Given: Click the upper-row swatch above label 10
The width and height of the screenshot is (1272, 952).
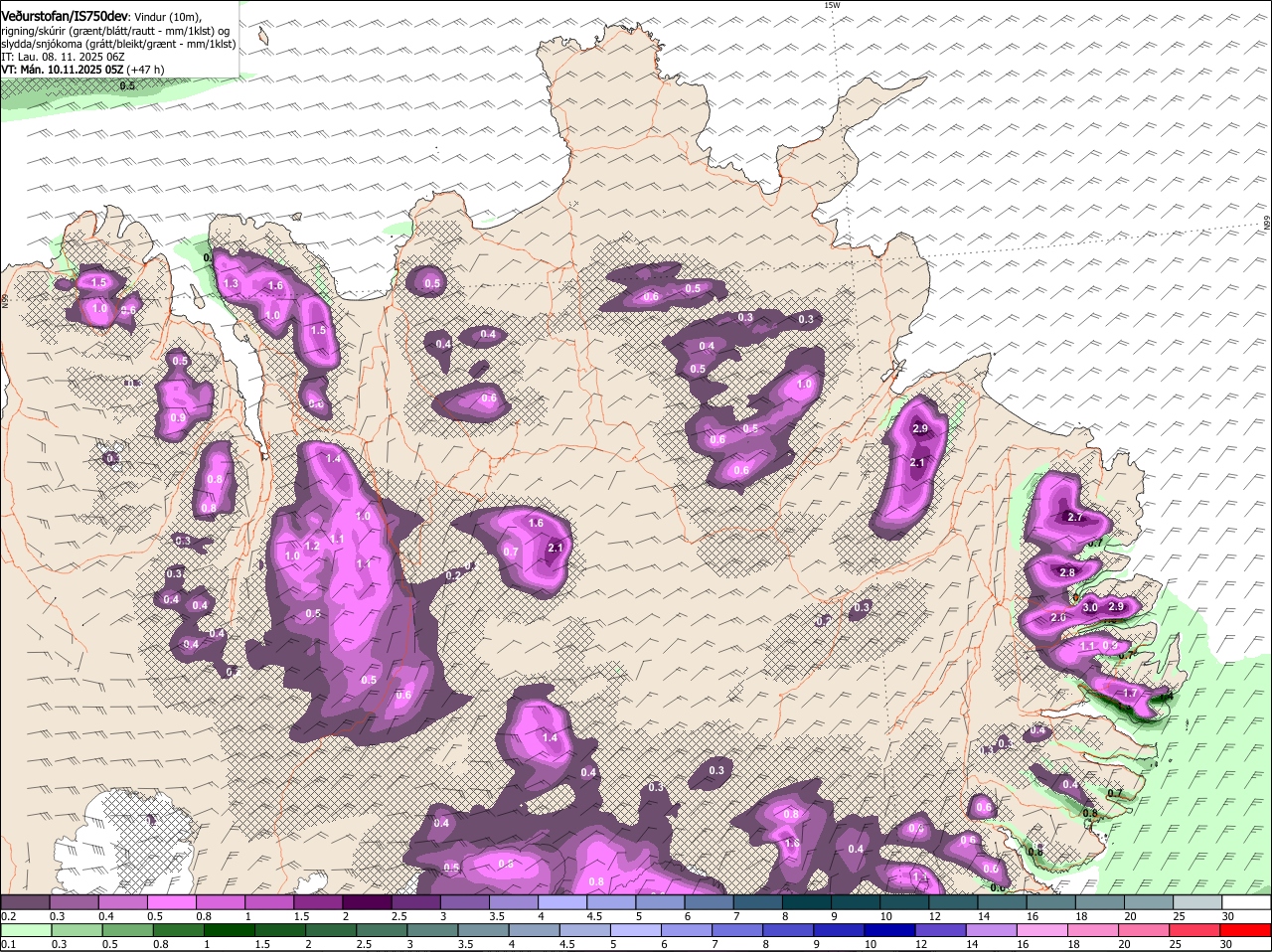Looking at the screenshot, I should [x=904, y=901].
